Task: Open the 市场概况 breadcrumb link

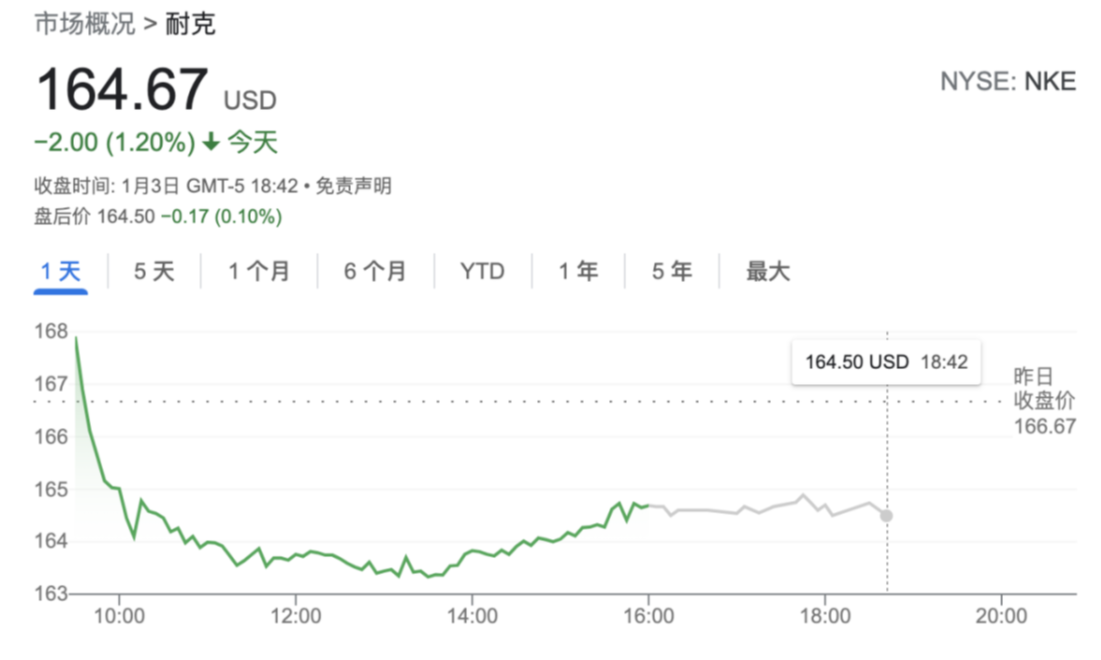Action: (84, 24)
